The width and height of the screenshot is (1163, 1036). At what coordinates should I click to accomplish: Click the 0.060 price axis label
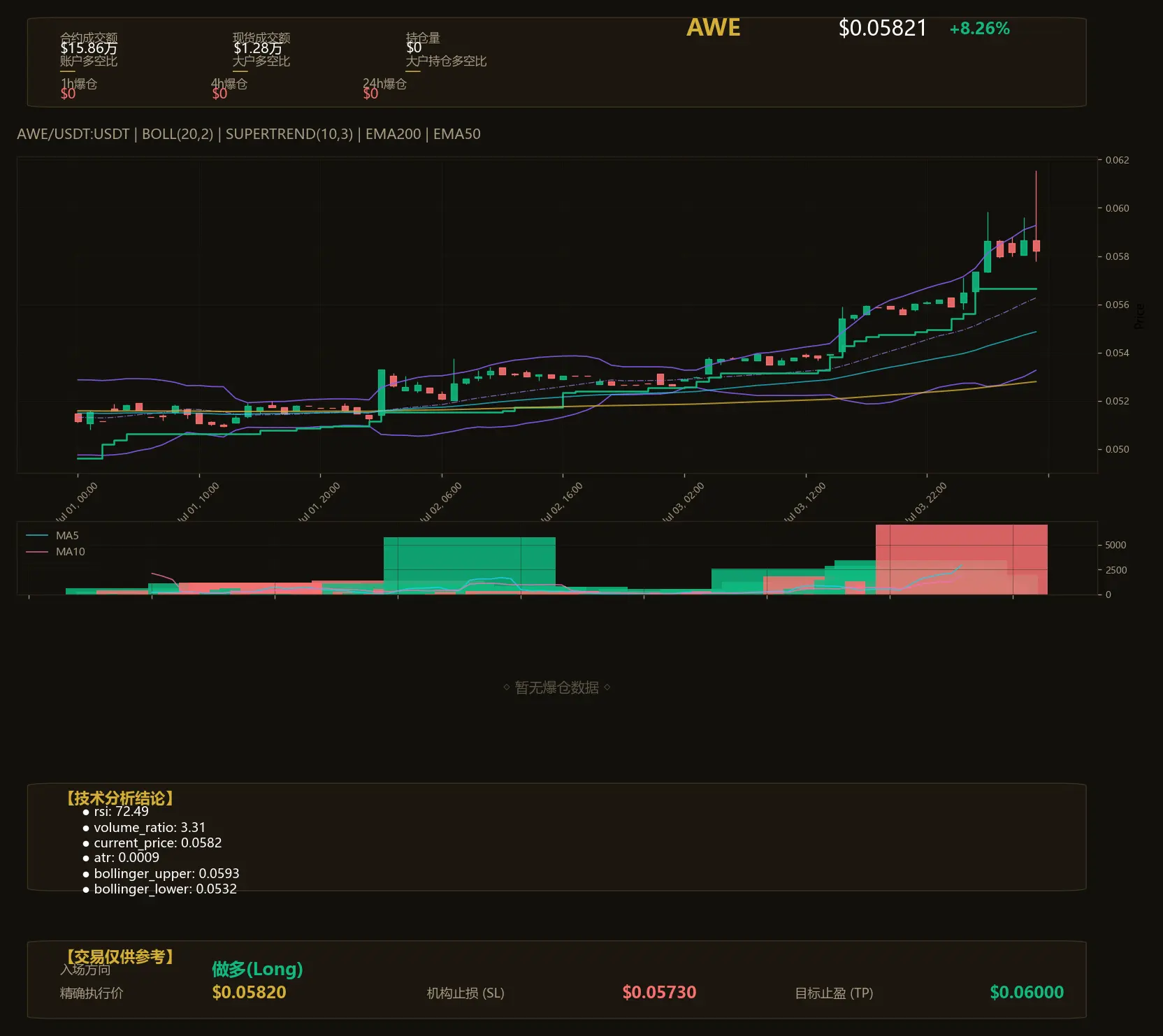click(1117, 208)
